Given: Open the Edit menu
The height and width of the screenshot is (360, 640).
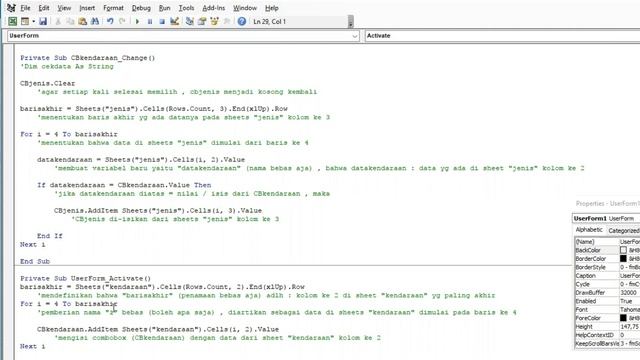Looking at the screenshot, I should tap(44, 8).
